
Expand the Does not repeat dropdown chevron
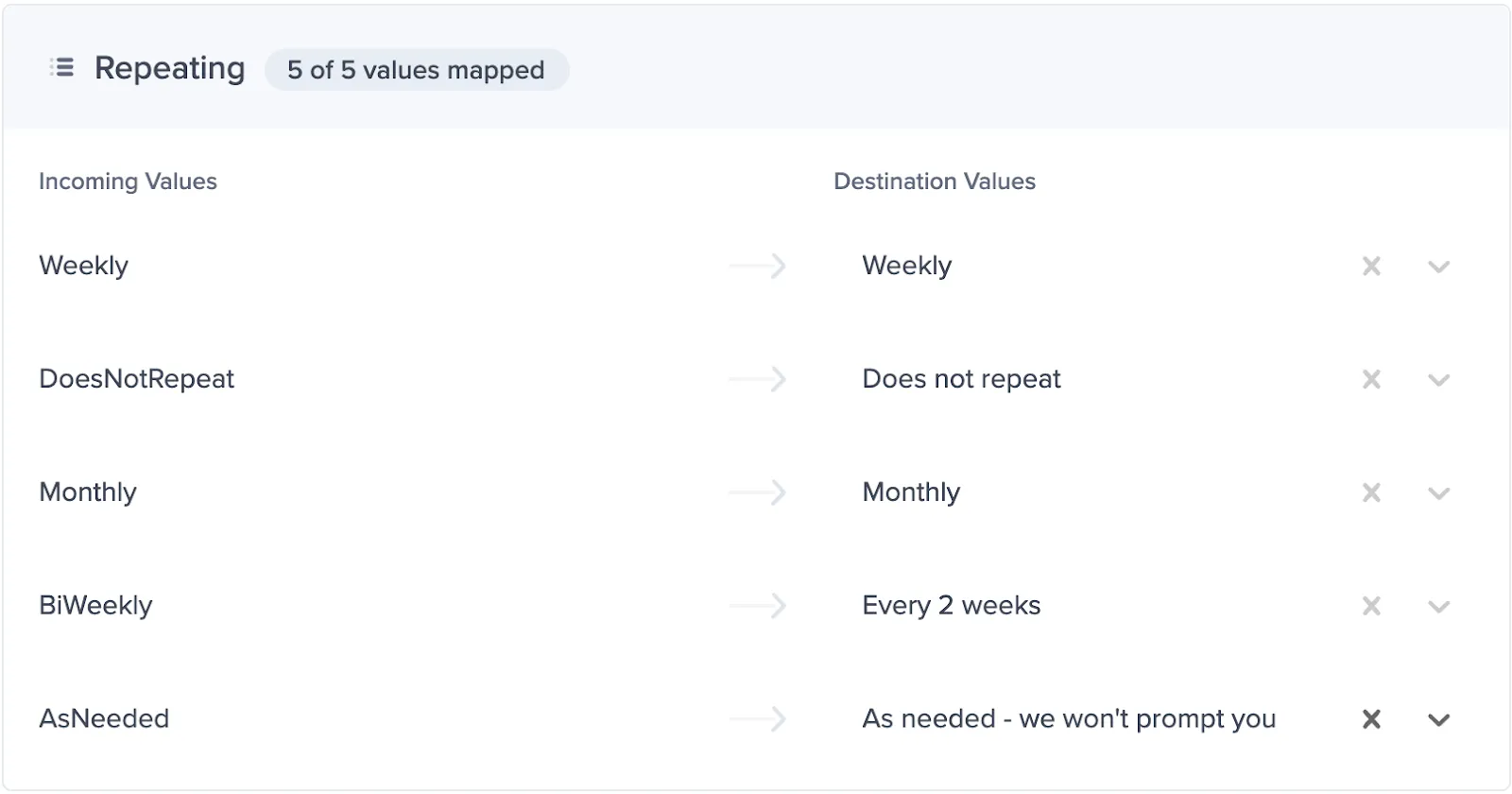click(1438, 381)
